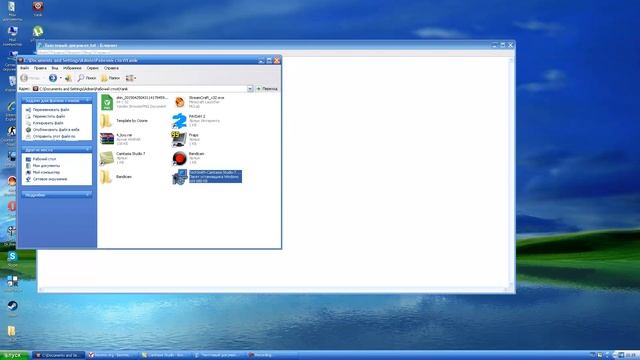Open the Views toolbar dropdown
The height and width of the screenshot is (360, 640).
click(x=131, y=78)
